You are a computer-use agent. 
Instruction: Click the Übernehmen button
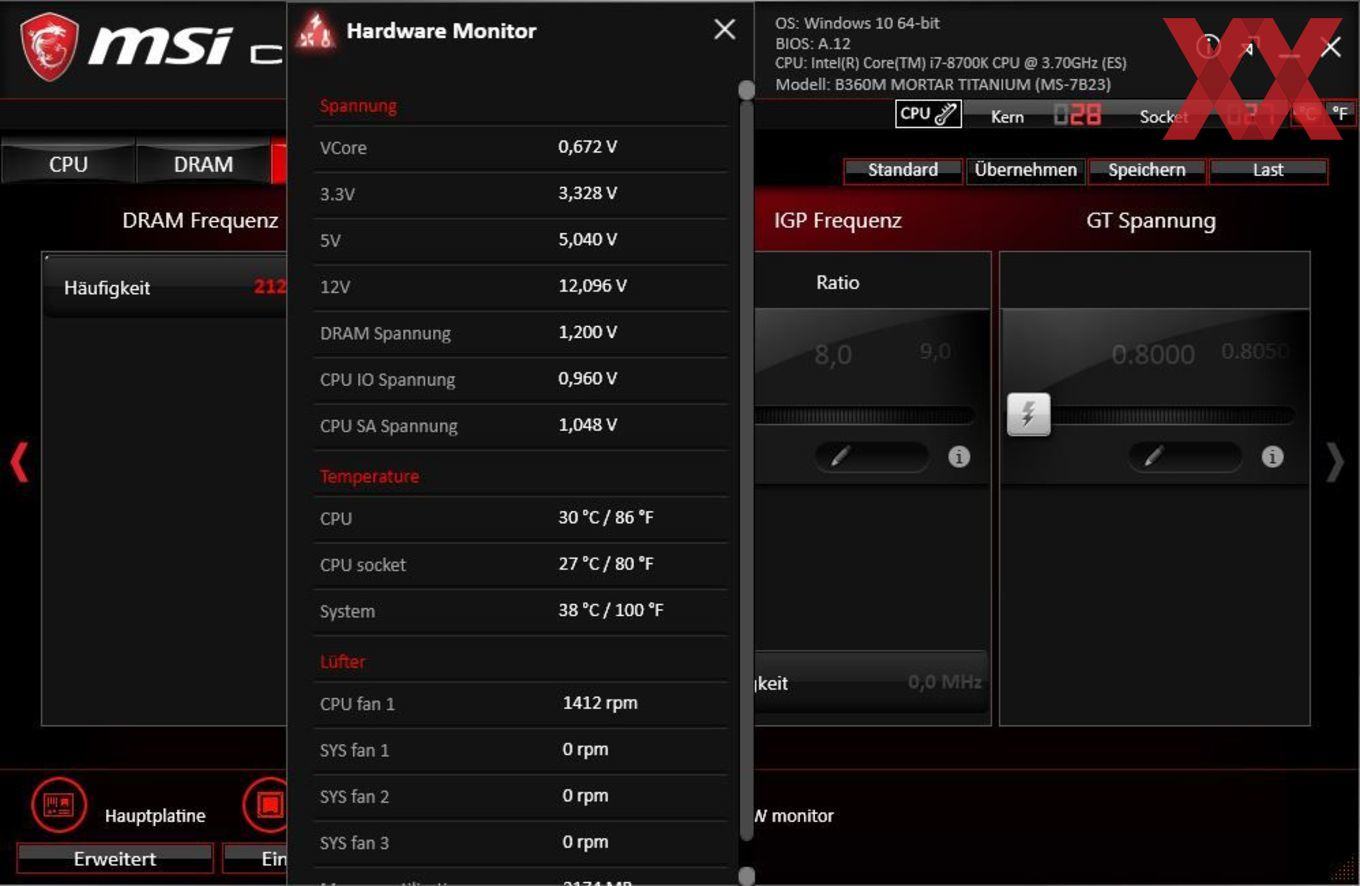(1025, 170)
